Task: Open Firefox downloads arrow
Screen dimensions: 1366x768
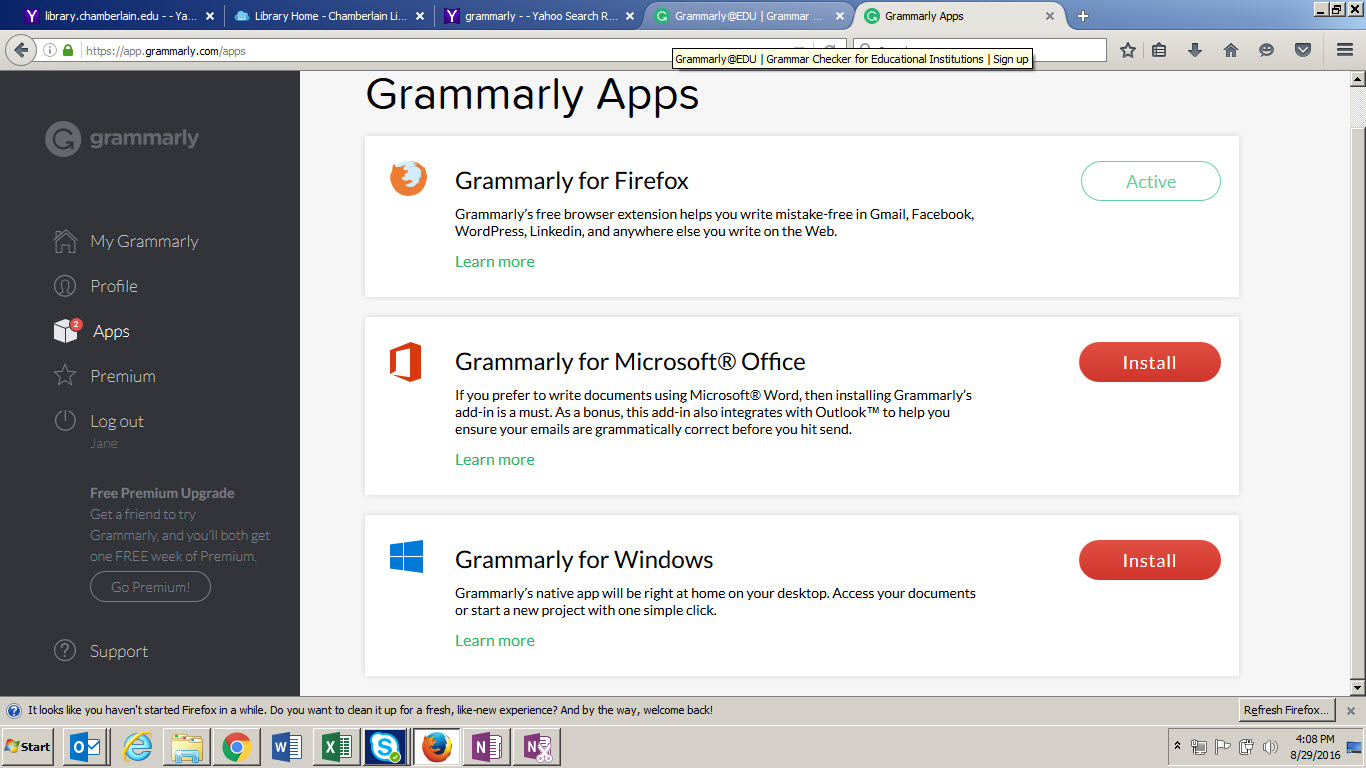Action: pos(1195,50)
